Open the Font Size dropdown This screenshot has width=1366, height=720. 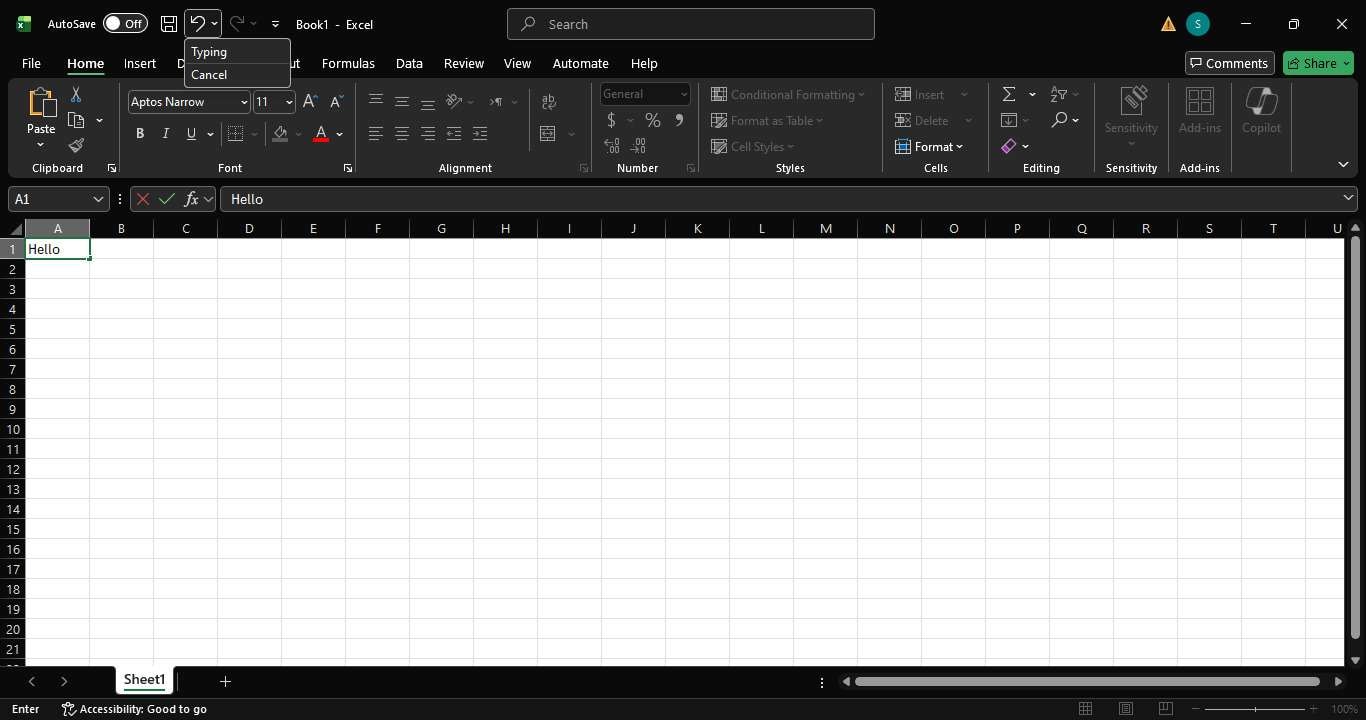(288, 102)
